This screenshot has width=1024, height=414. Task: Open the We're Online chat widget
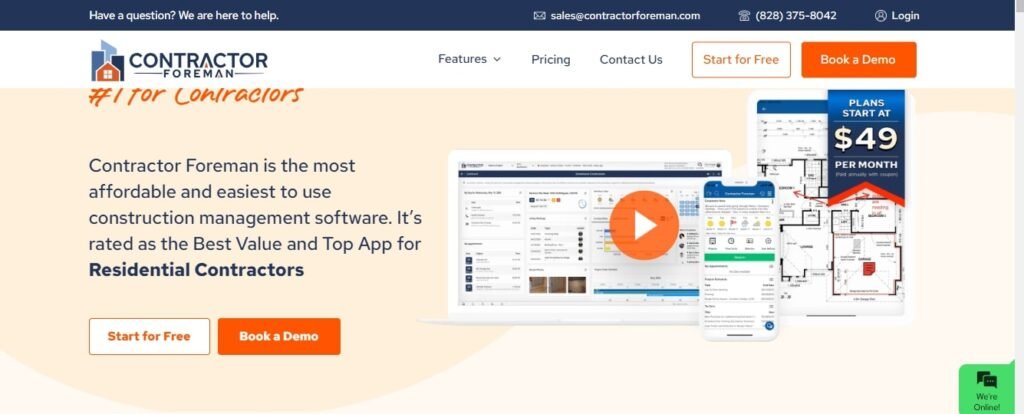click(x=987, y=390)
